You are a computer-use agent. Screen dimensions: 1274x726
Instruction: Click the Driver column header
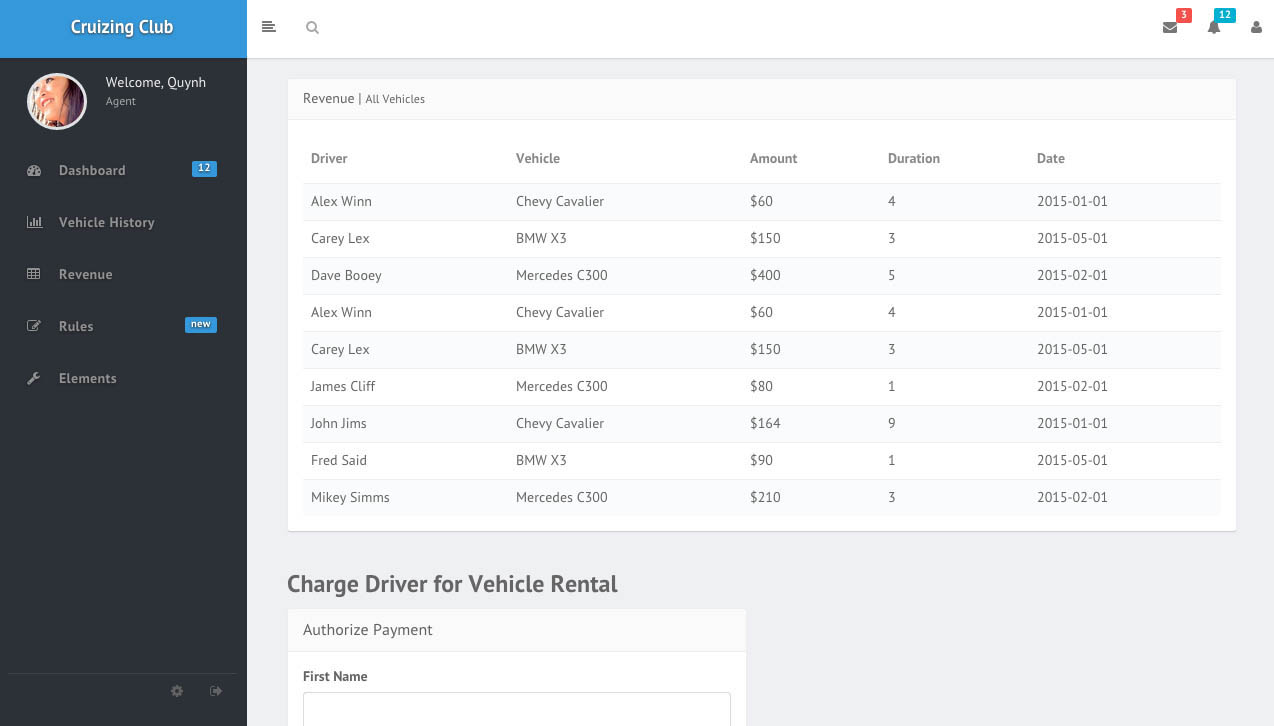[329, 158]
